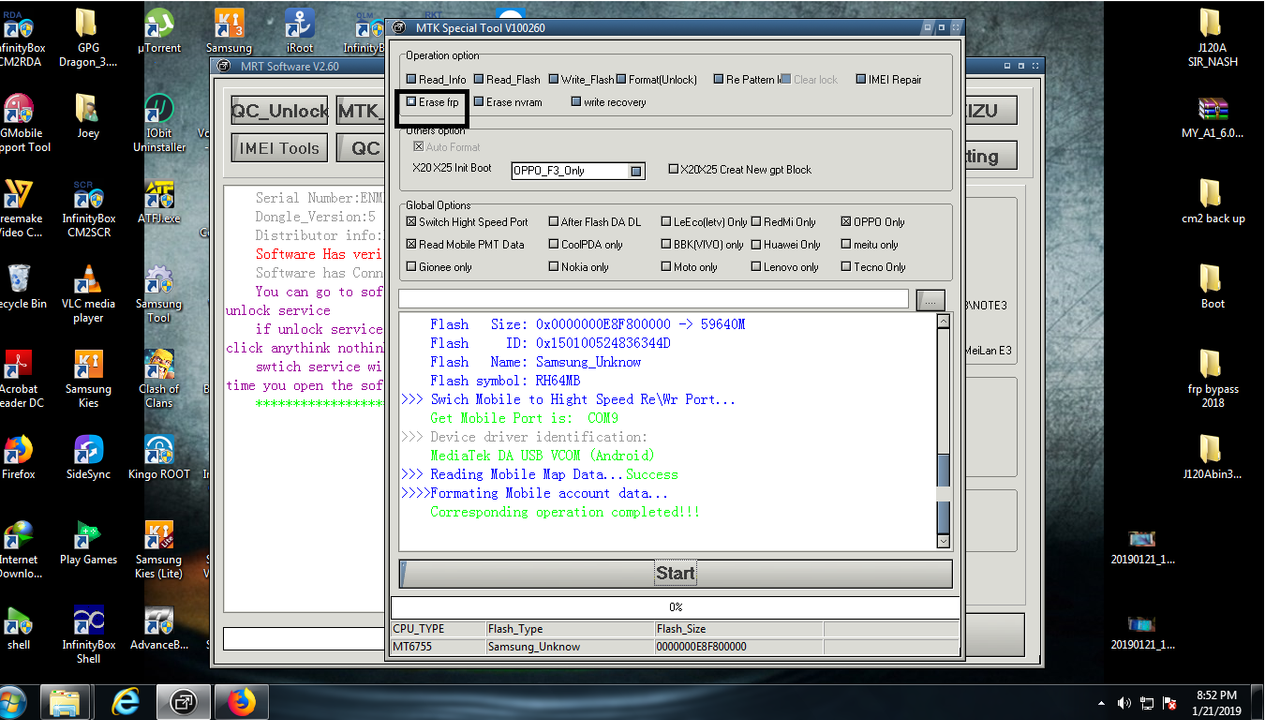Open InfinityBox CM2SCR shortcut
This screenshot has height=720, width=1280.
click(x=88, y=209)
